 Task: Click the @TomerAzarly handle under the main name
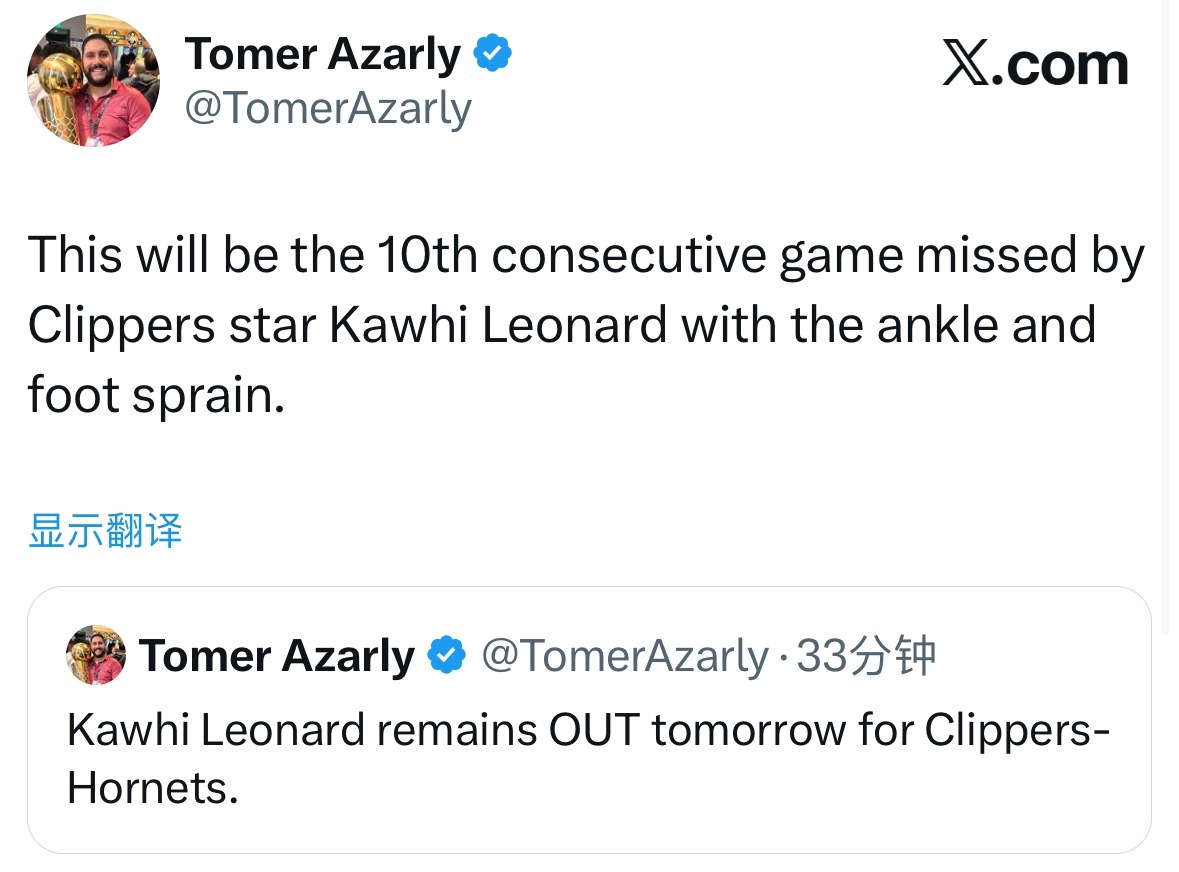(328, 108)
